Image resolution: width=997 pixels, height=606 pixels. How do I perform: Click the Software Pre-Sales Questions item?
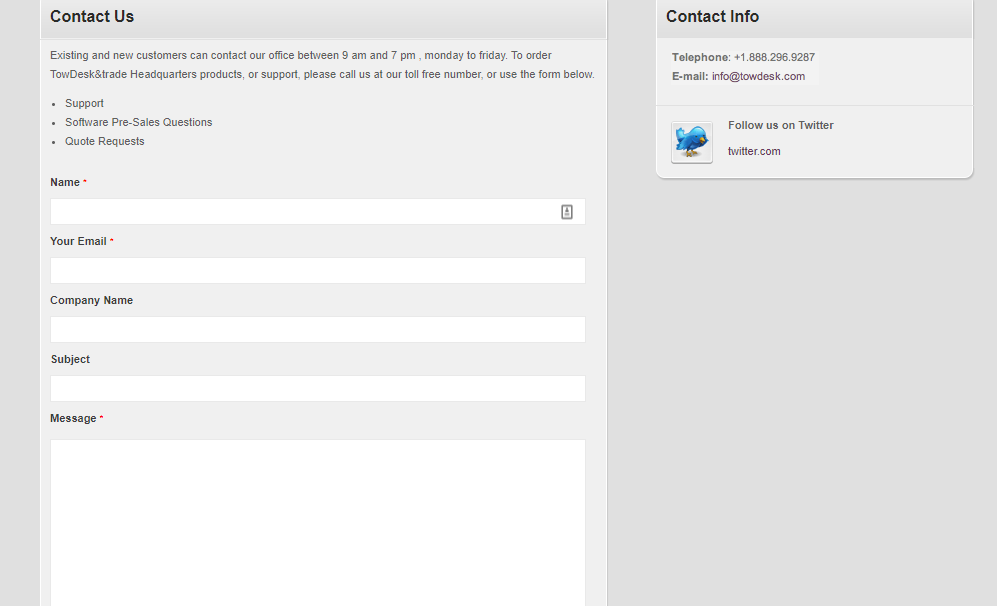[x=139, y=122]
